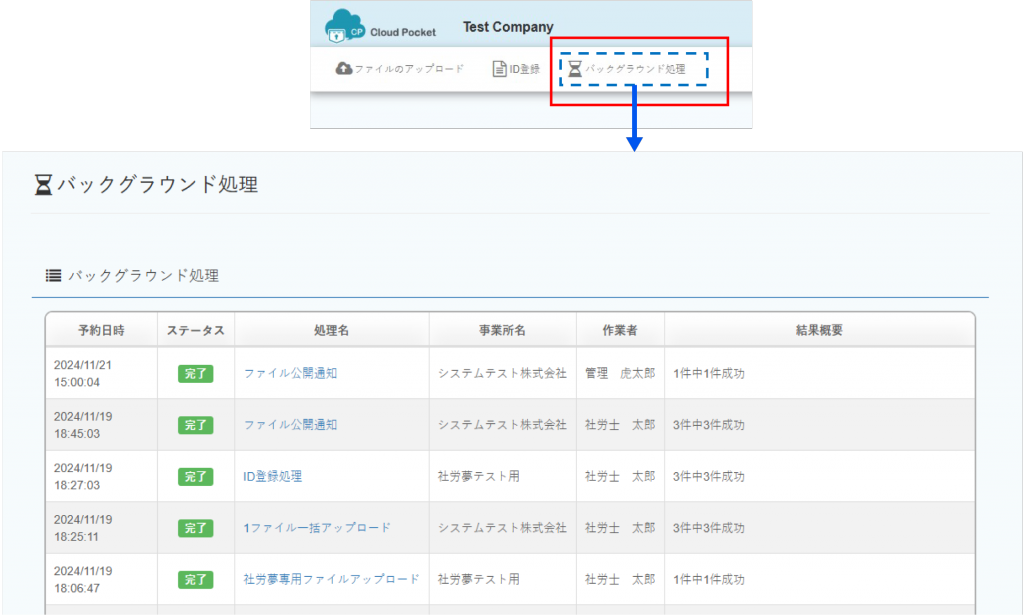This screenshot has height=615, width=1024.
Task: Click 3件中3件成功 in the 18:25:11 row
Action: 709,528
